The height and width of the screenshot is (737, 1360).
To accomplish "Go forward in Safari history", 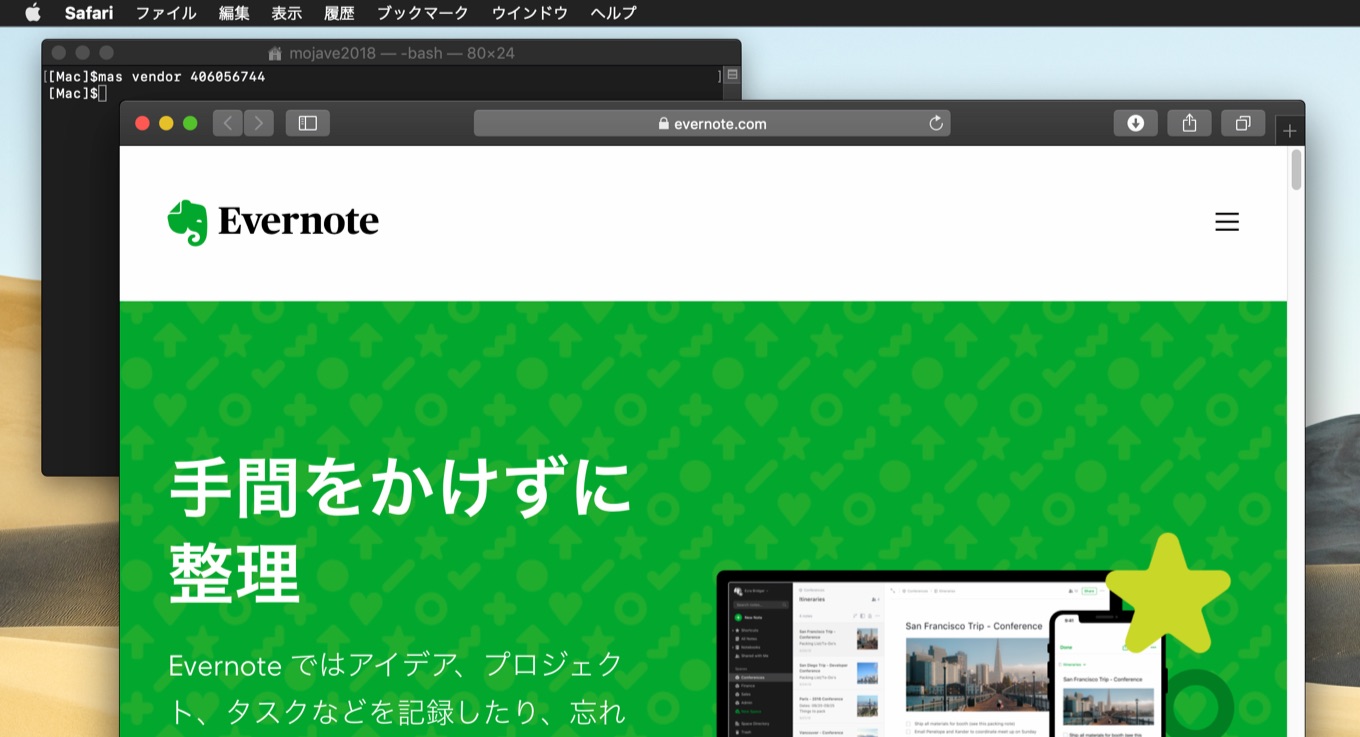I will tap(259, 123).
